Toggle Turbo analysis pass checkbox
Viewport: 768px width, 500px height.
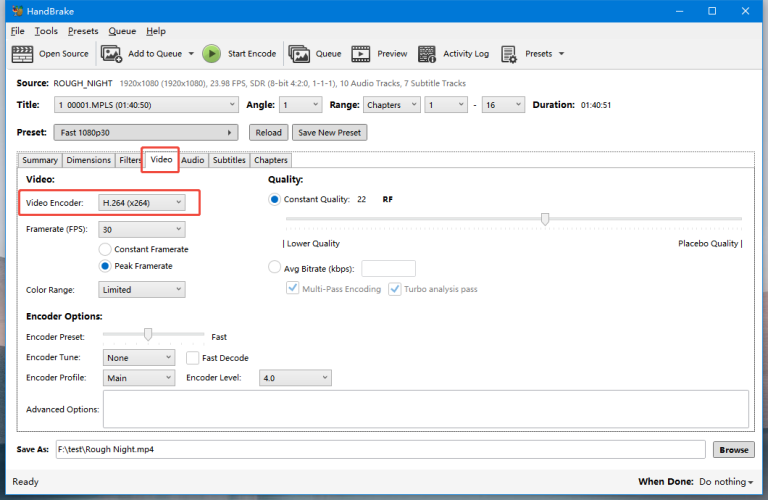(x=395, y=289)
